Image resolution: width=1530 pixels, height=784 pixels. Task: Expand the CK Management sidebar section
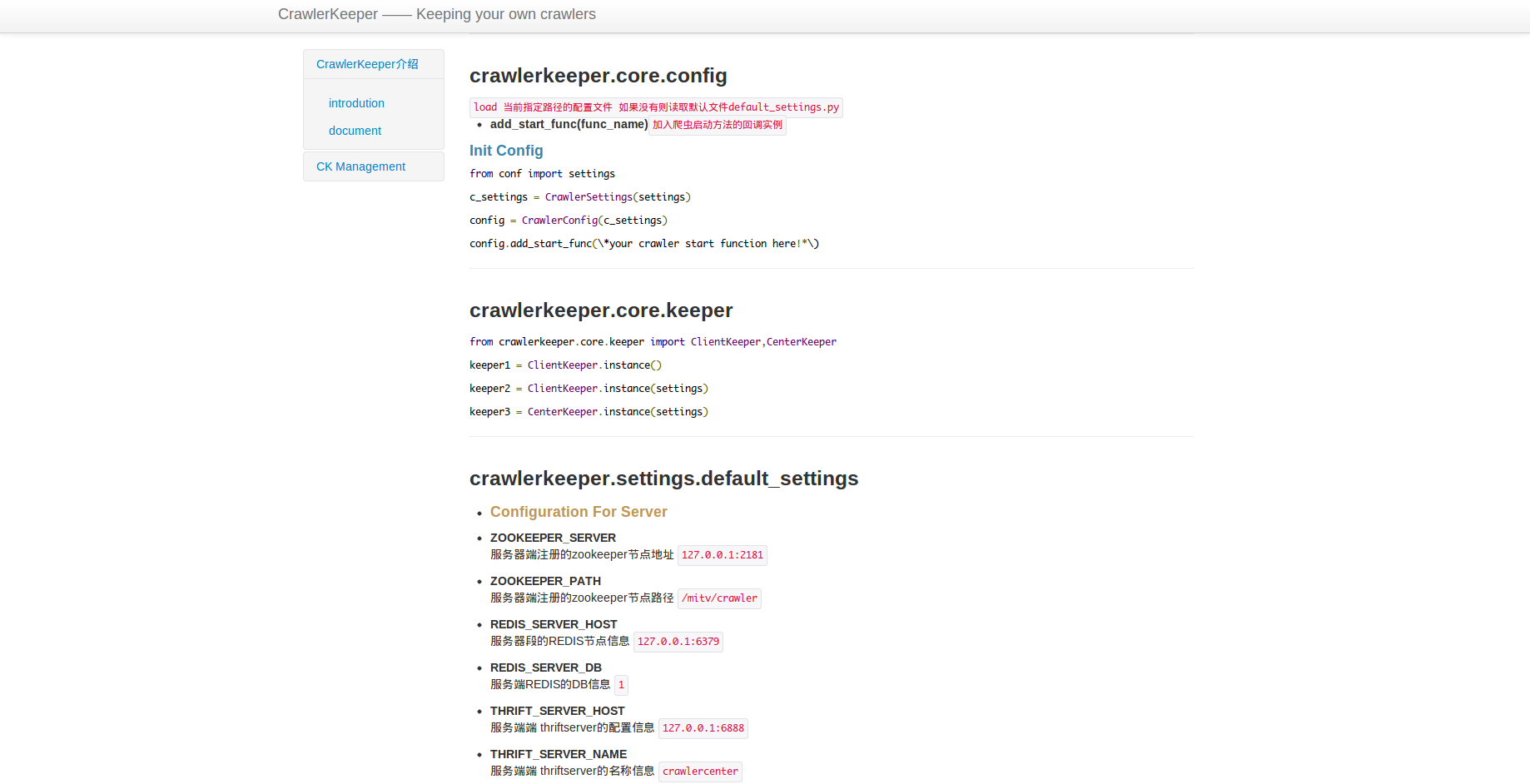[360, 166]
